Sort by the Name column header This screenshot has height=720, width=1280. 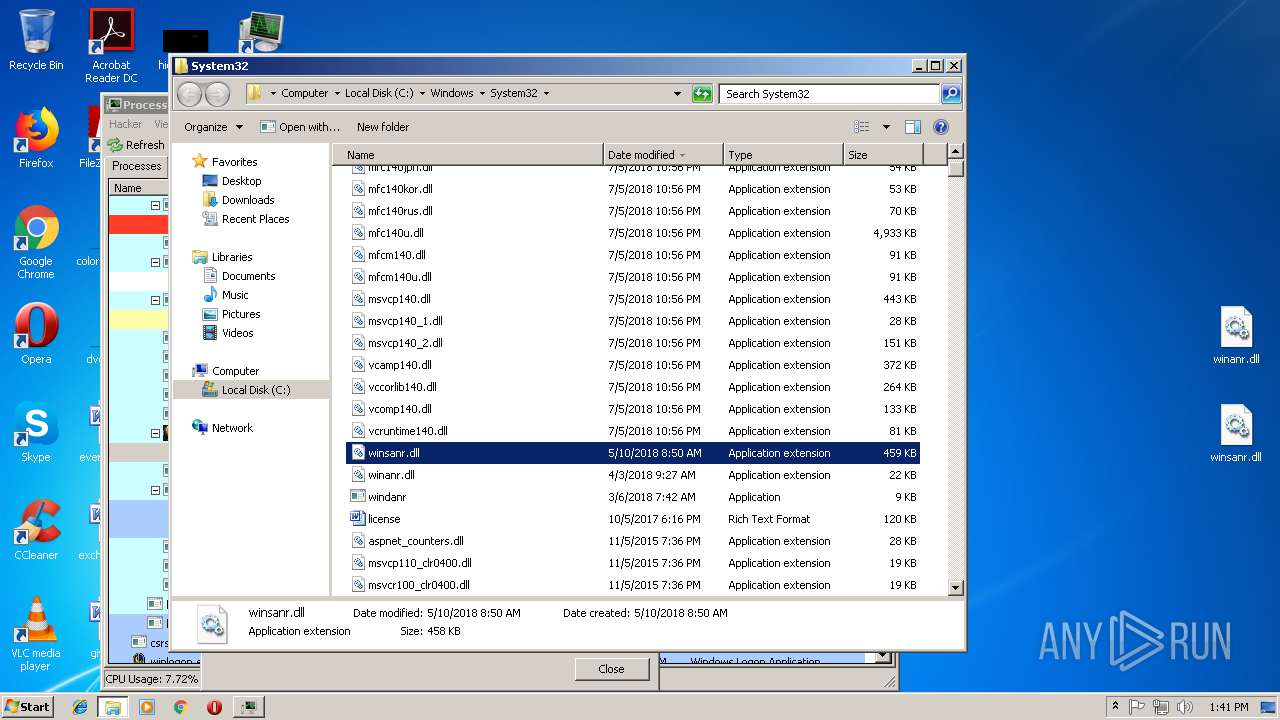tap(468, 155)
